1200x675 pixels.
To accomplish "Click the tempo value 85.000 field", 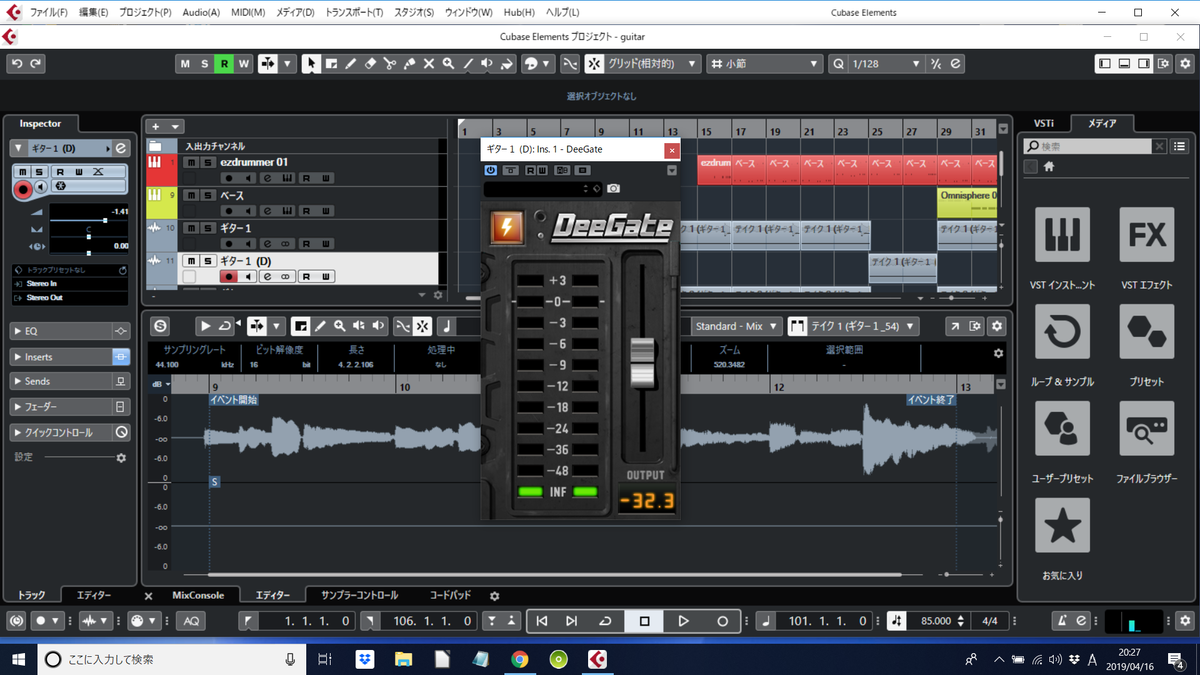I will pos(936,621).
